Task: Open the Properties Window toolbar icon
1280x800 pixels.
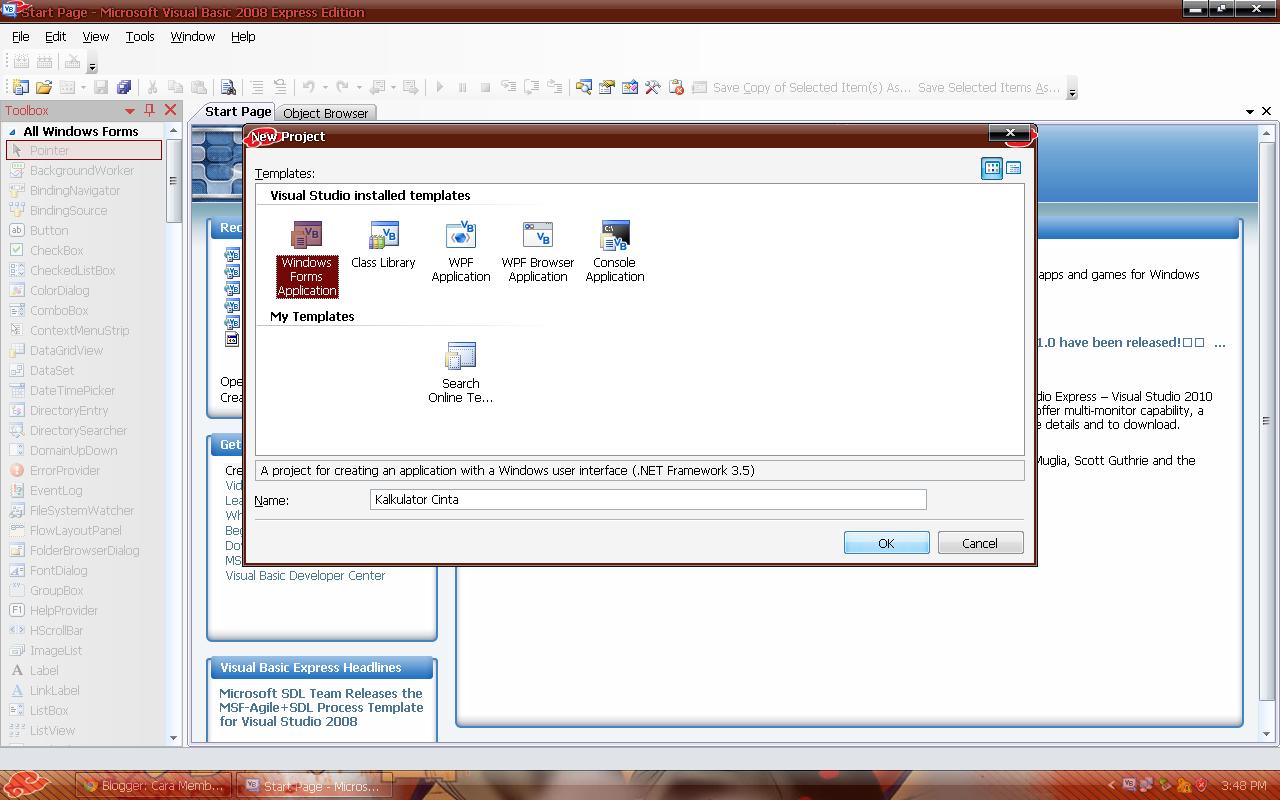Action: click(607, 88)
